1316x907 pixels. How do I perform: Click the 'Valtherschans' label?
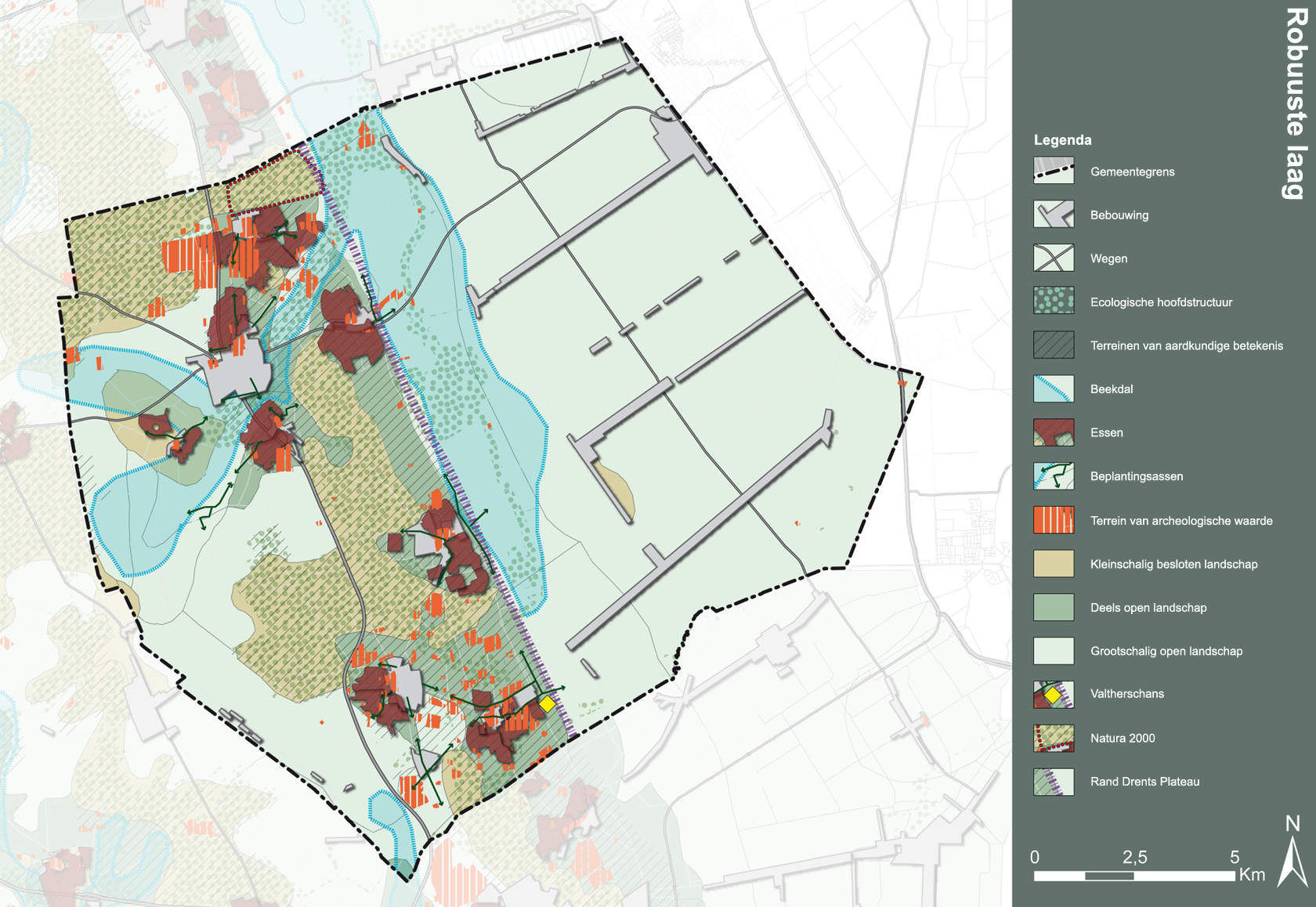(x=1127, y=694)
